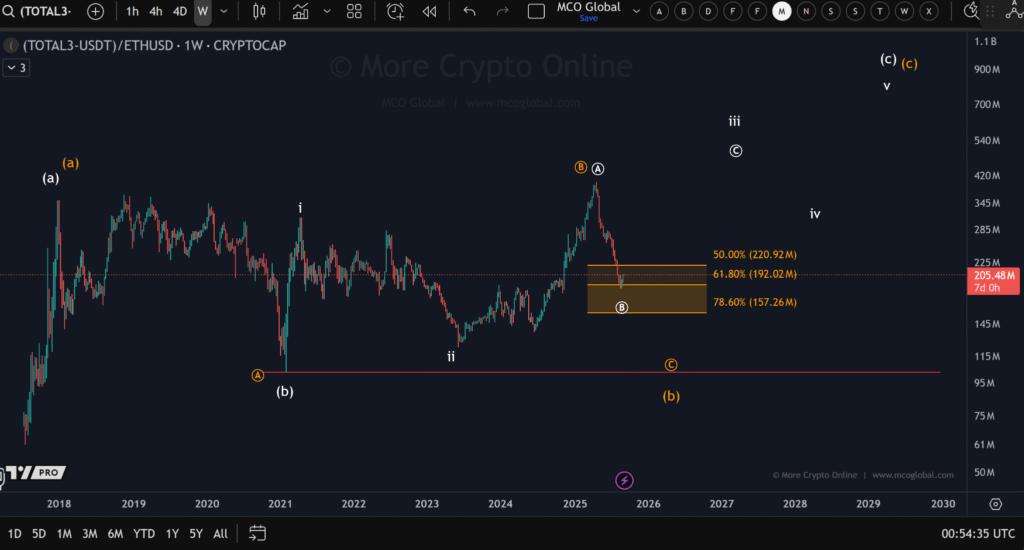
Task: Expand the indicator legend showing 3
Action: pyautogui.click(x=16, y=68)
